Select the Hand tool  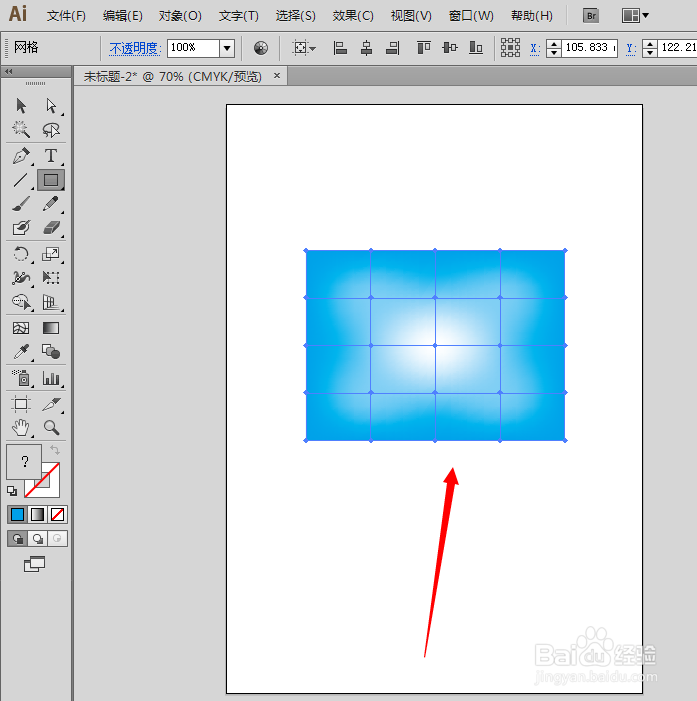[x=21, y=428]
